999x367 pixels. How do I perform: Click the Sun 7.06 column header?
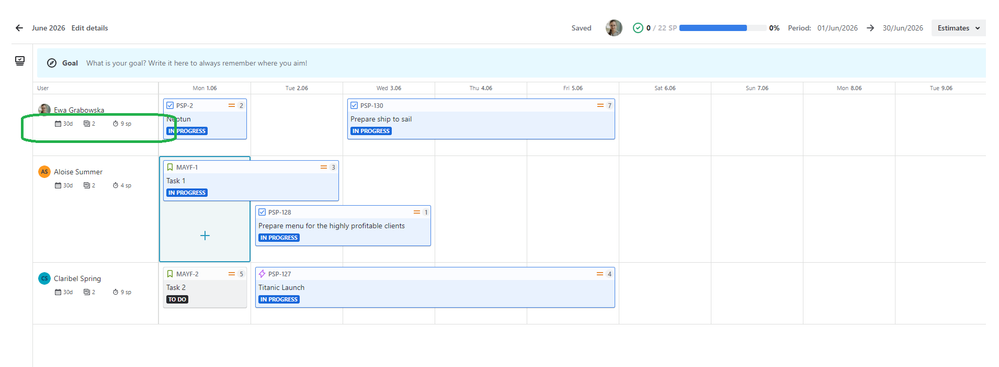(757, 88)
